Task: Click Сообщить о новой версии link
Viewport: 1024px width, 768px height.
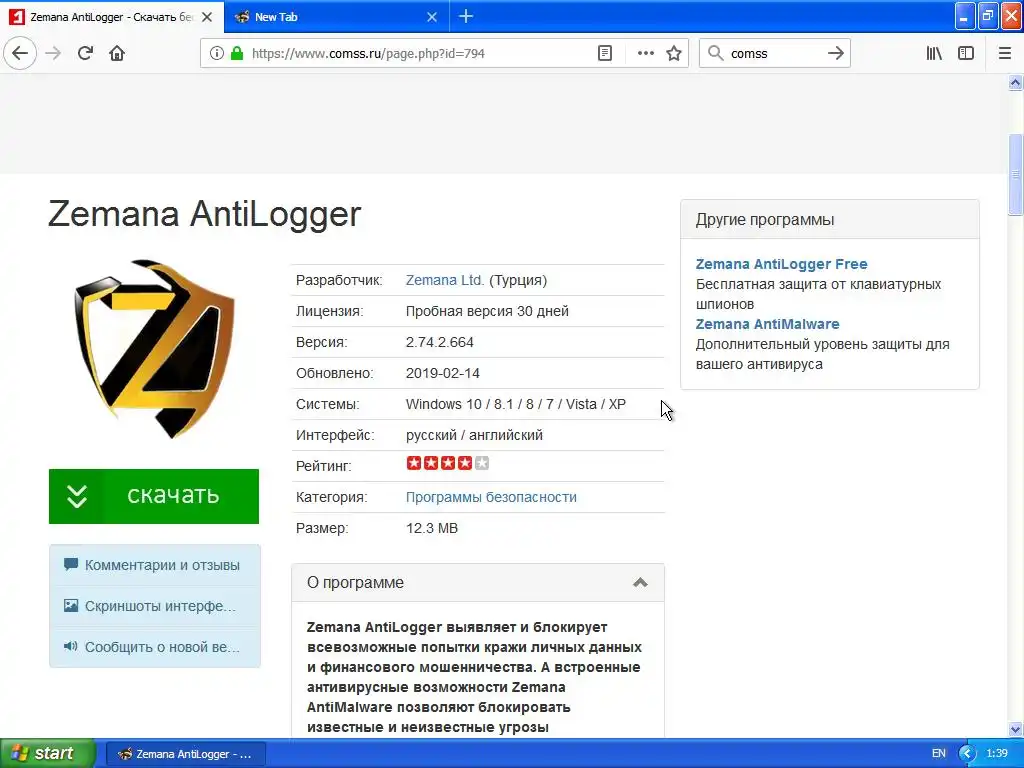Action: coord(155,647)
